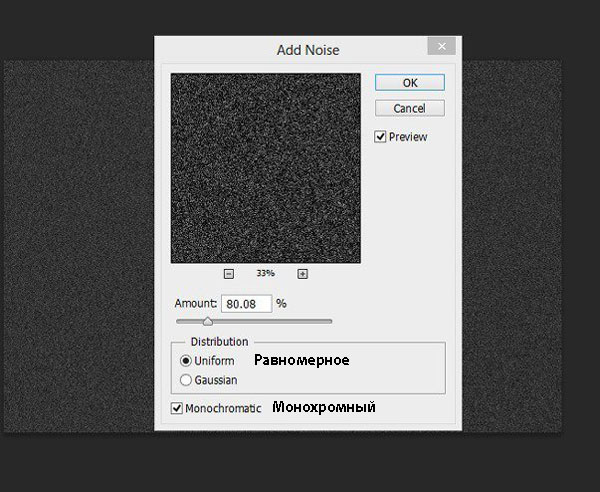Screen dimensions: 600x492
Task: Close the Add Noise dialog with X
Action: tap(440, 46)
